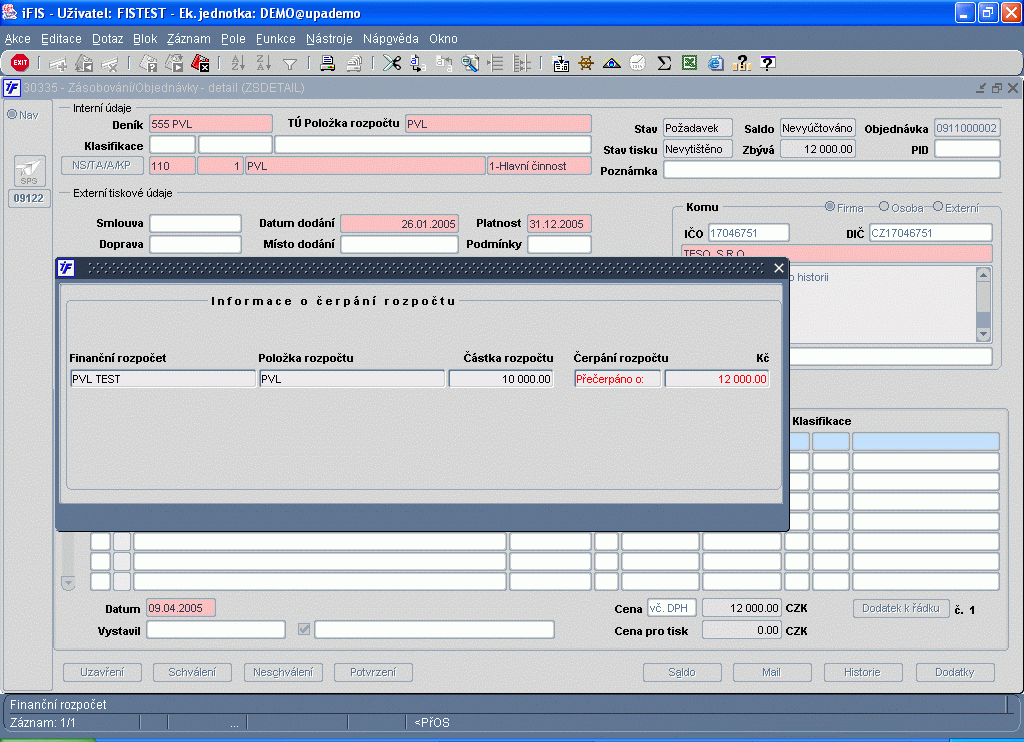This screenshot has height=742, width=1024.
Task: Click the magnifier search icon in toolbar
Action: (x=470, y=63)
